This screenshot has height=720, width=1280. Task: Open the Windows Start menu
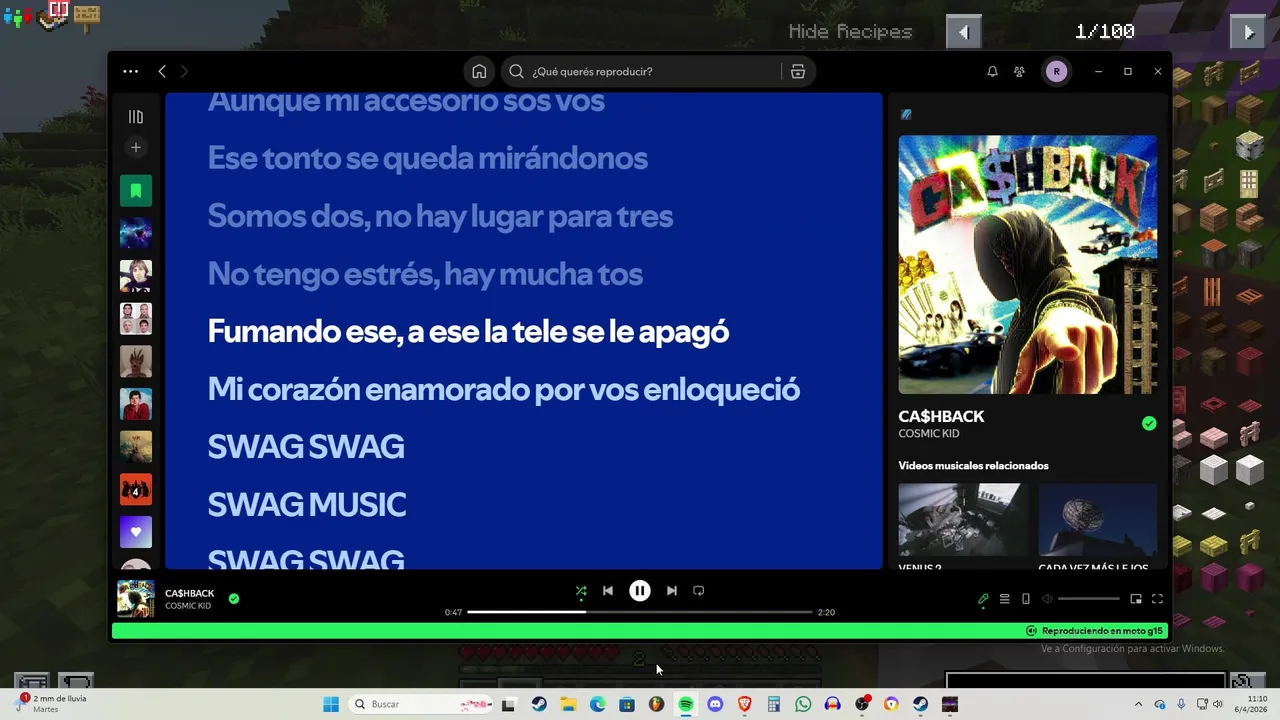coord(331,704)
